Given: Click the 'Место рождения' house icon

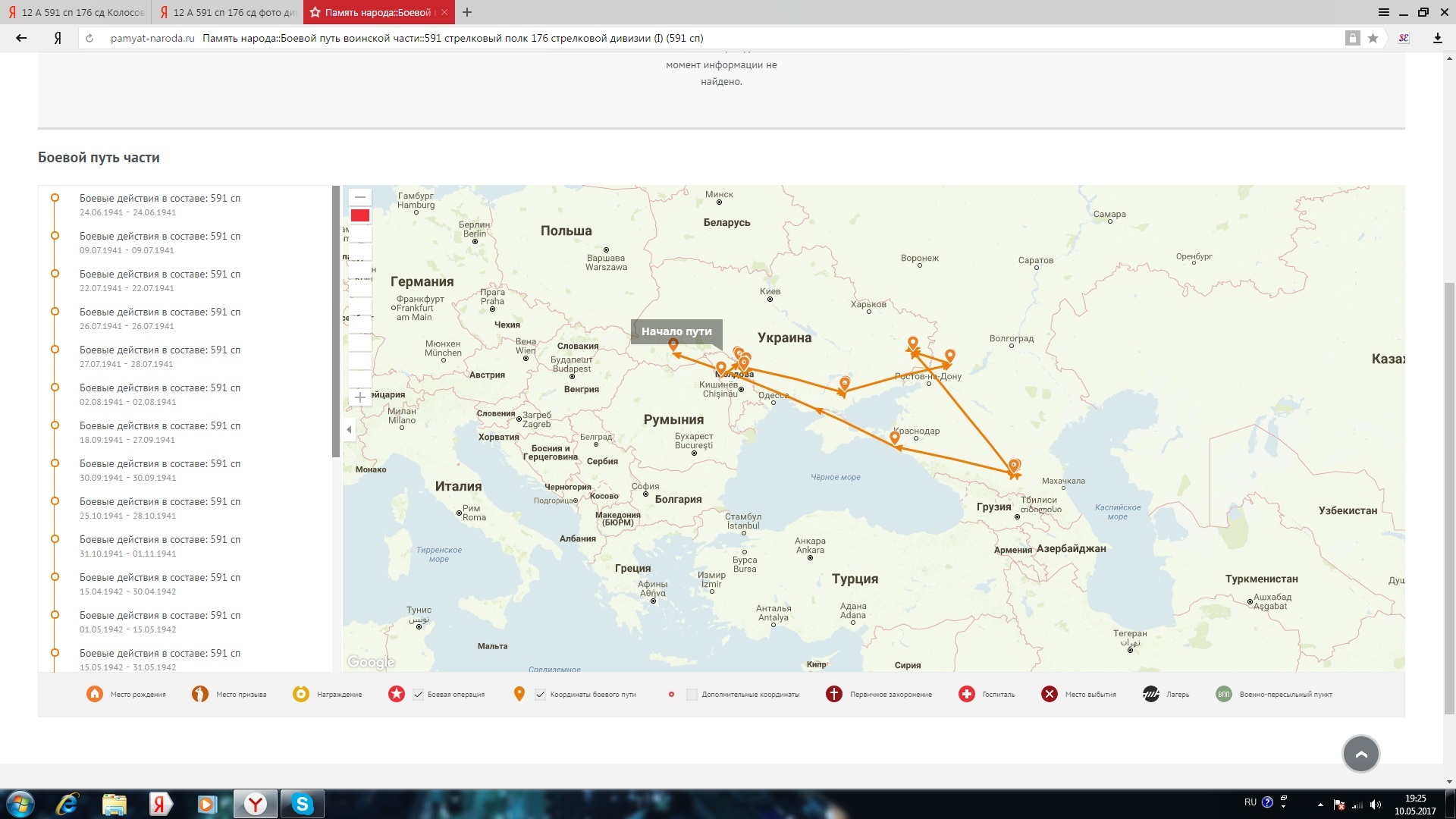Looking at the screenshot, I should pyautogui.click(x=95, y=694).
